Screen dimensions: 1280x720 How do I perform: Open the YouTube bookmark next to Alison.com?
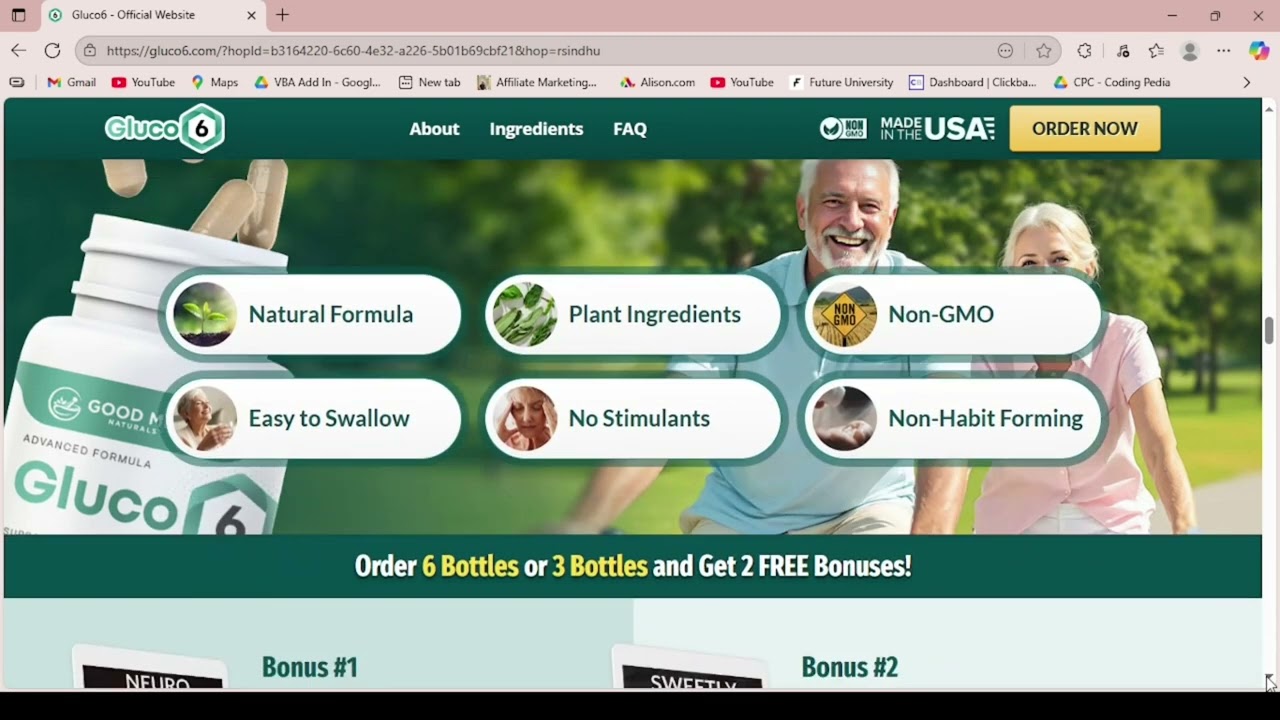(x=742, y=82)
